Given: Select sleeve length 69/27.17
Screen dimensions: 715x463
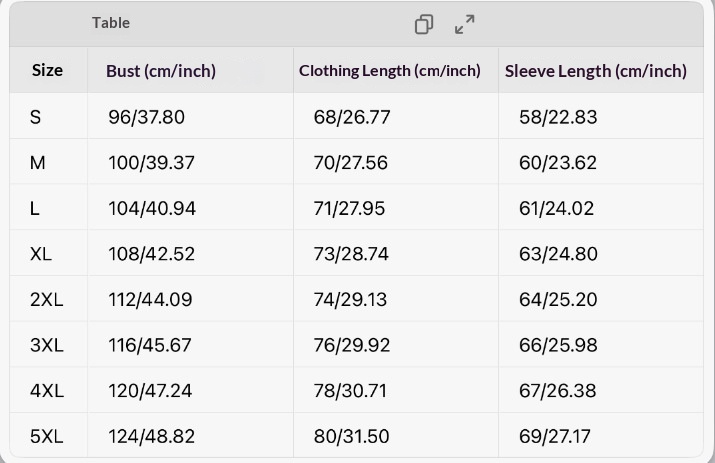Looking at the screenshot, I should point(555,437).
